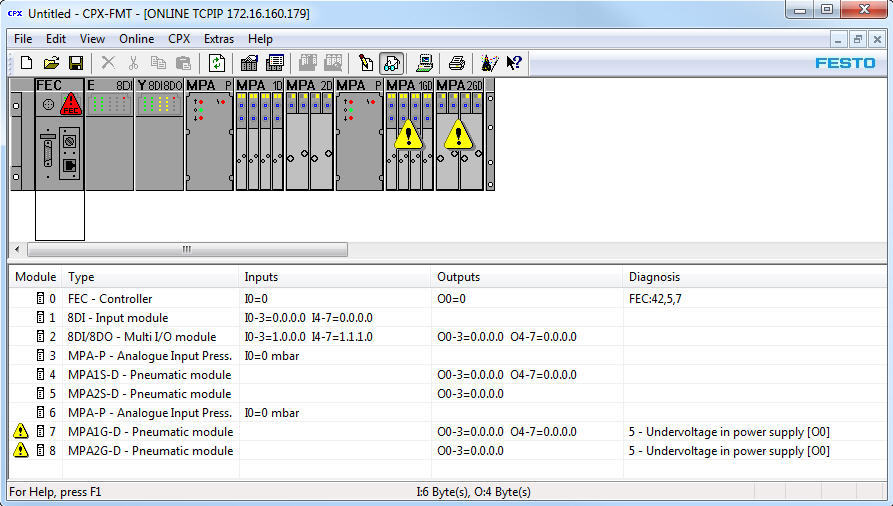Minimize the inner document window
The width and height of the screenshot is (893, 506).
click(x=838, y=39)
